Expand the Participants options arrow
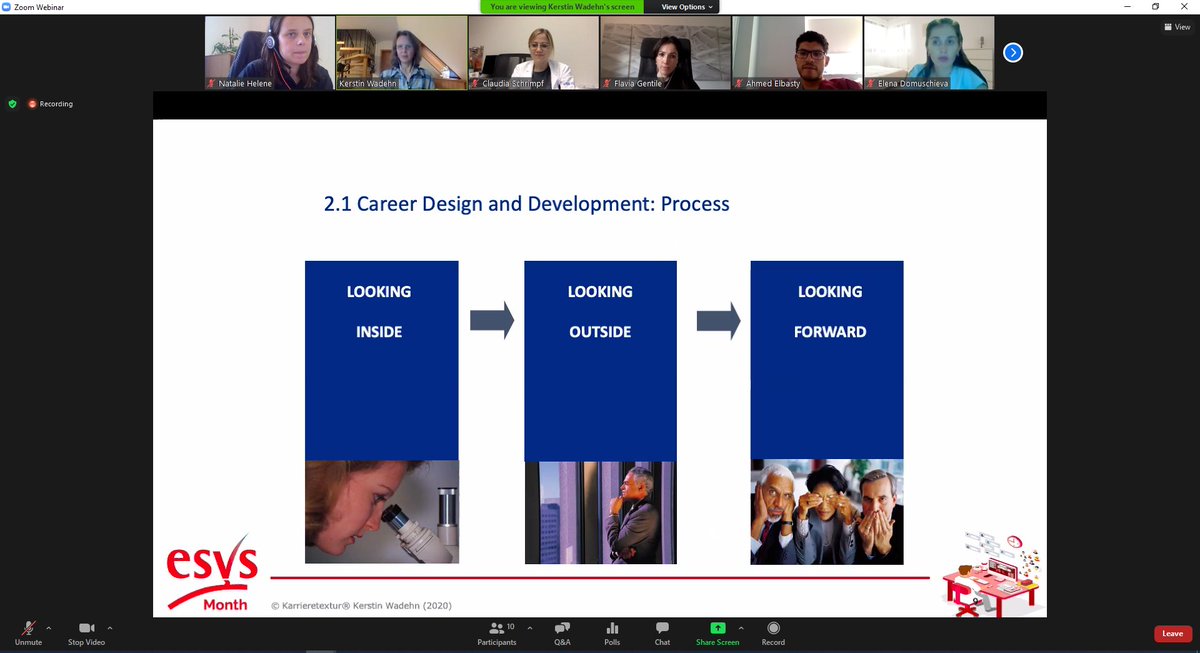 (x=529, y=628)
